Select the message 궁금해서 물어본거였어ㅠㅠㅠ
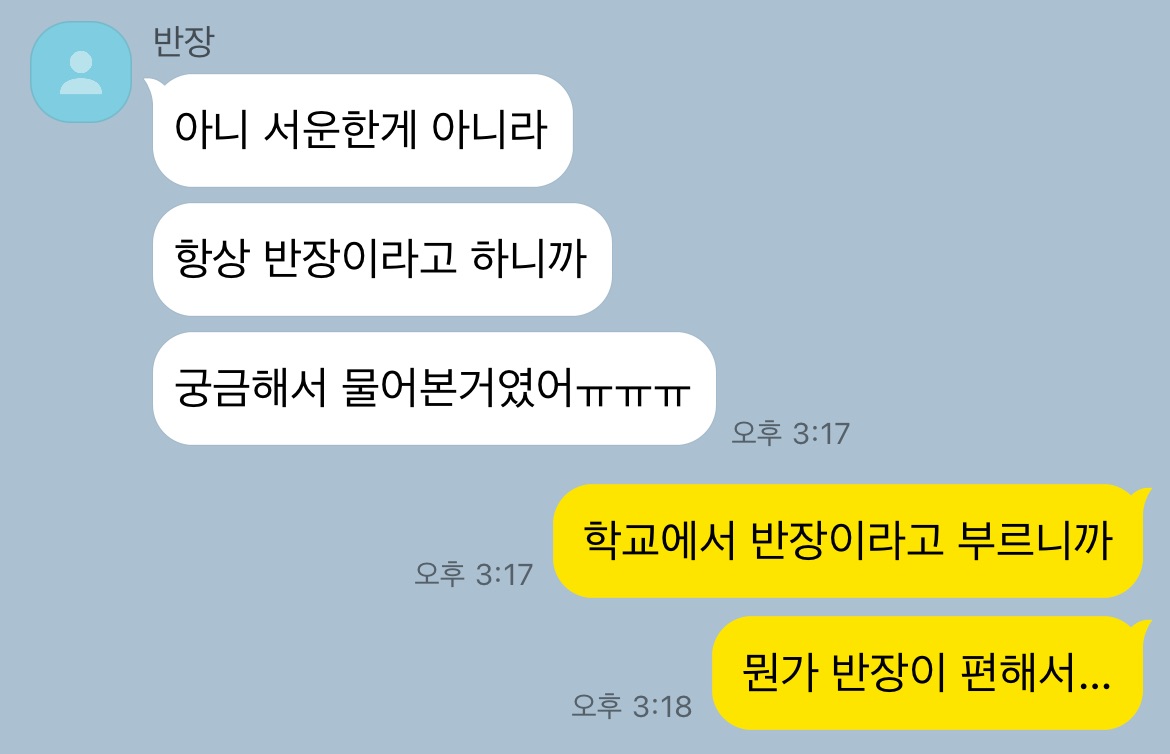Screen dimensions: 1170x754 pyautogui.click(x=434, y=389)
